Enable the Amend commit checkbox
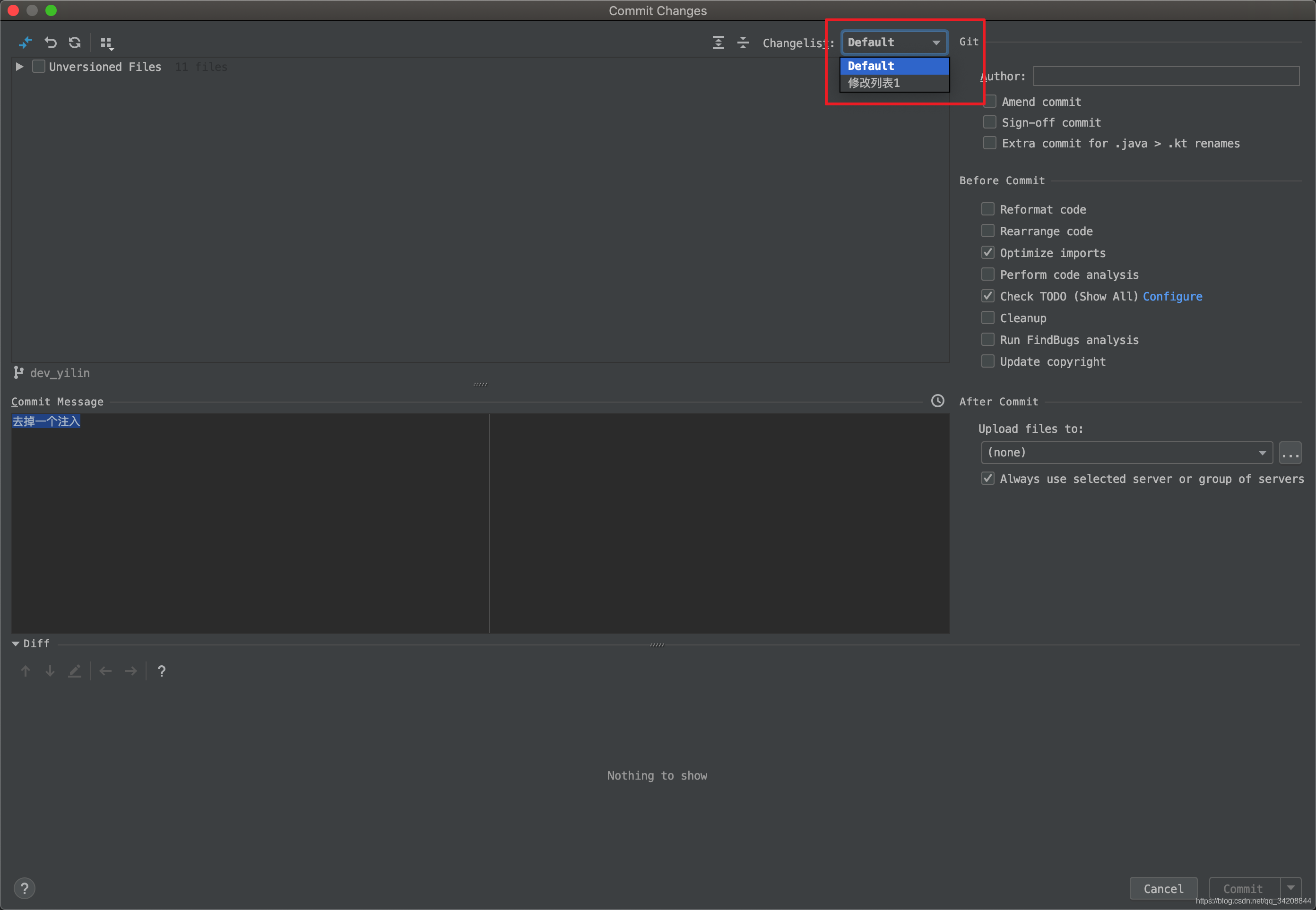This screenshot has height=910, width=1316. pos(990,101)
